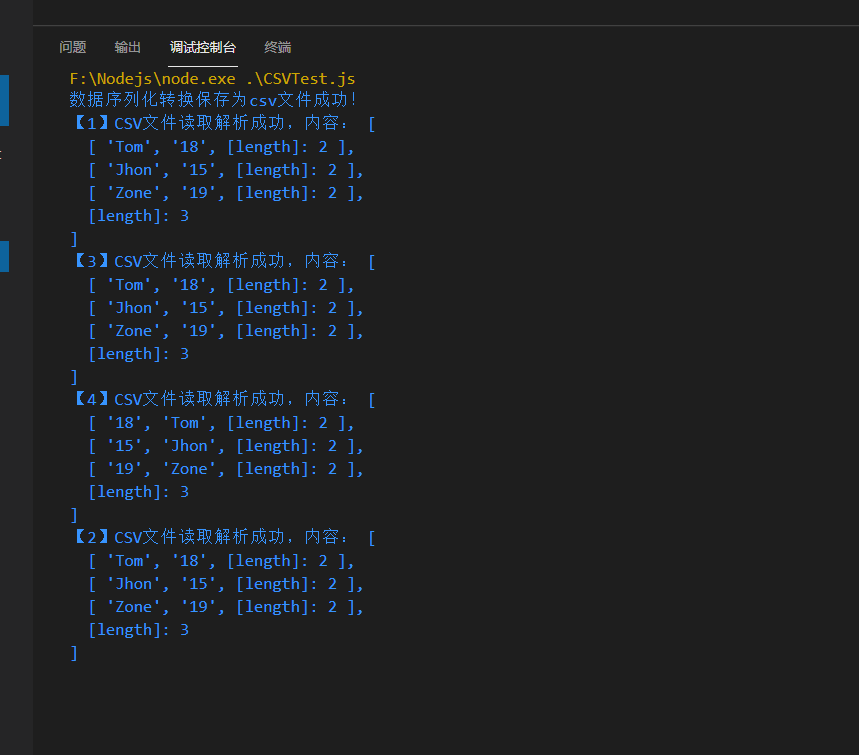
Task: Open the 输出 (Output) tab
Action: (x=126, y=47)
